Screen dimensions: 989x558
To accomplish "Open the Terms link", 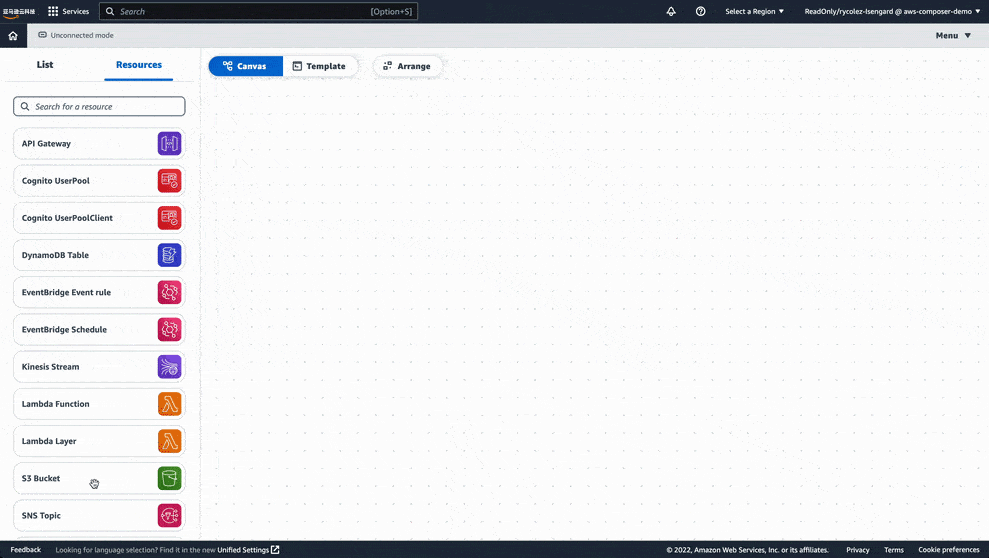I will [x=894, y=550].
